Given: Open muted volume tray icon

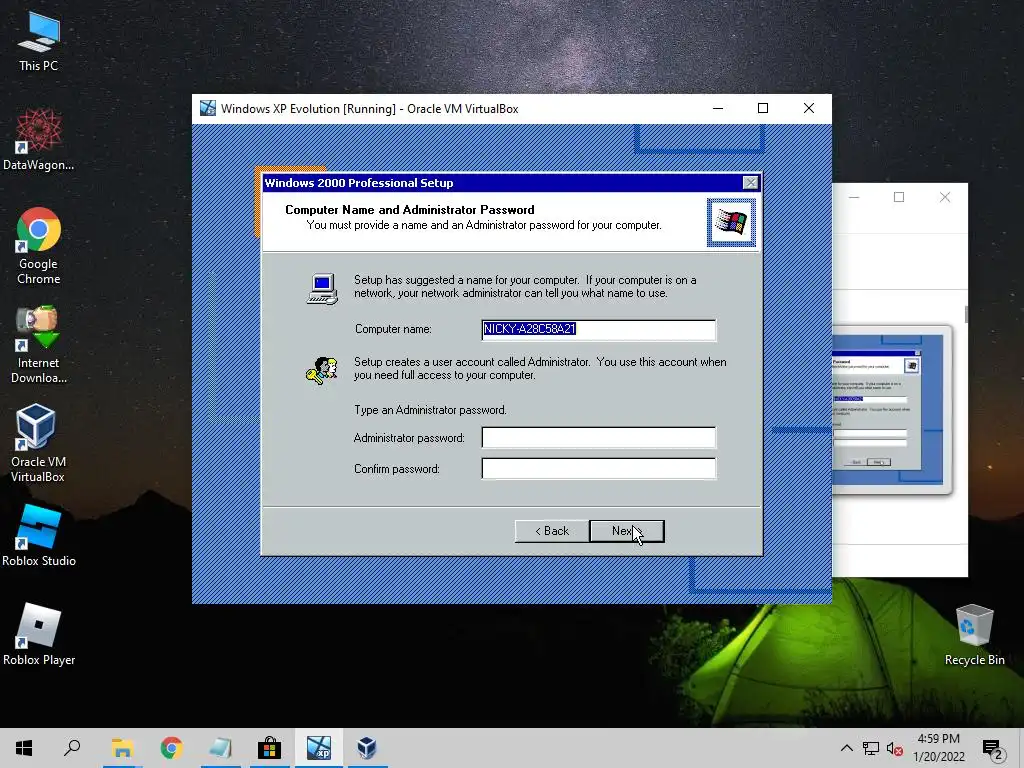Looking at the screenshot, I should [895, 748].
